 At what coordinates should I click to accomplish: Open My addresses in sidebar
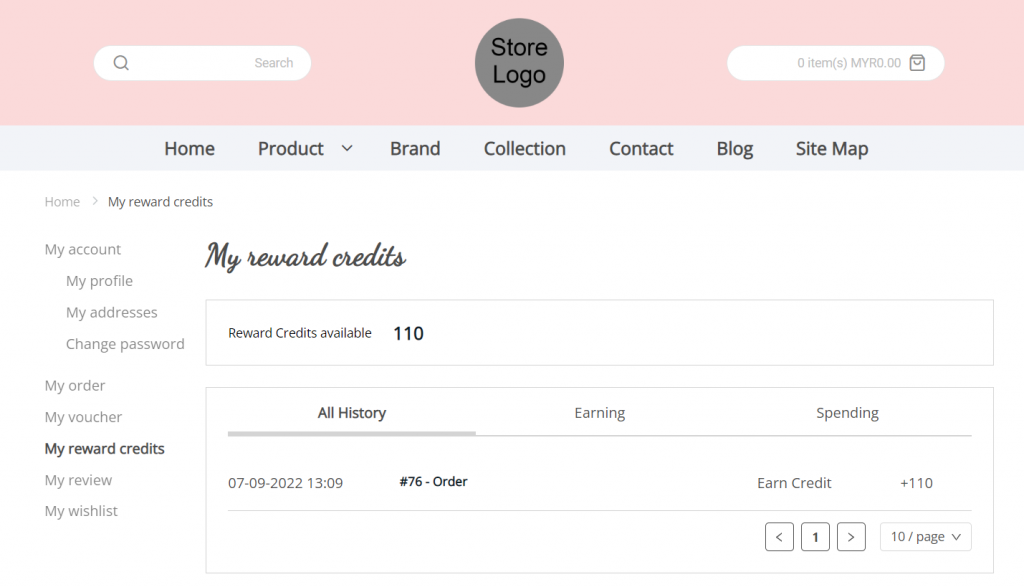point(112,312)
